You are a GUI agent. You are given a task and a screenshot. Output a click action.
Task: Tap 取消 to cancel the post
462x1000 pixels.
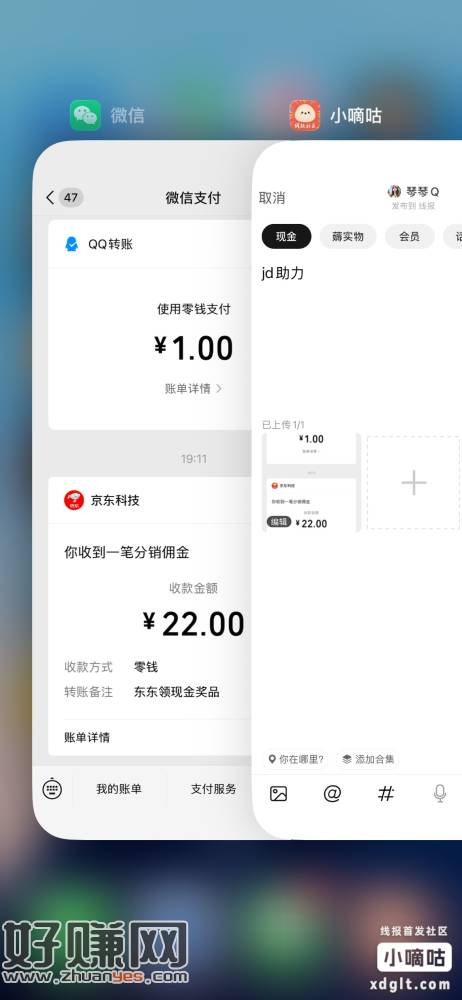pyautogui.click(x=272, y=198)
